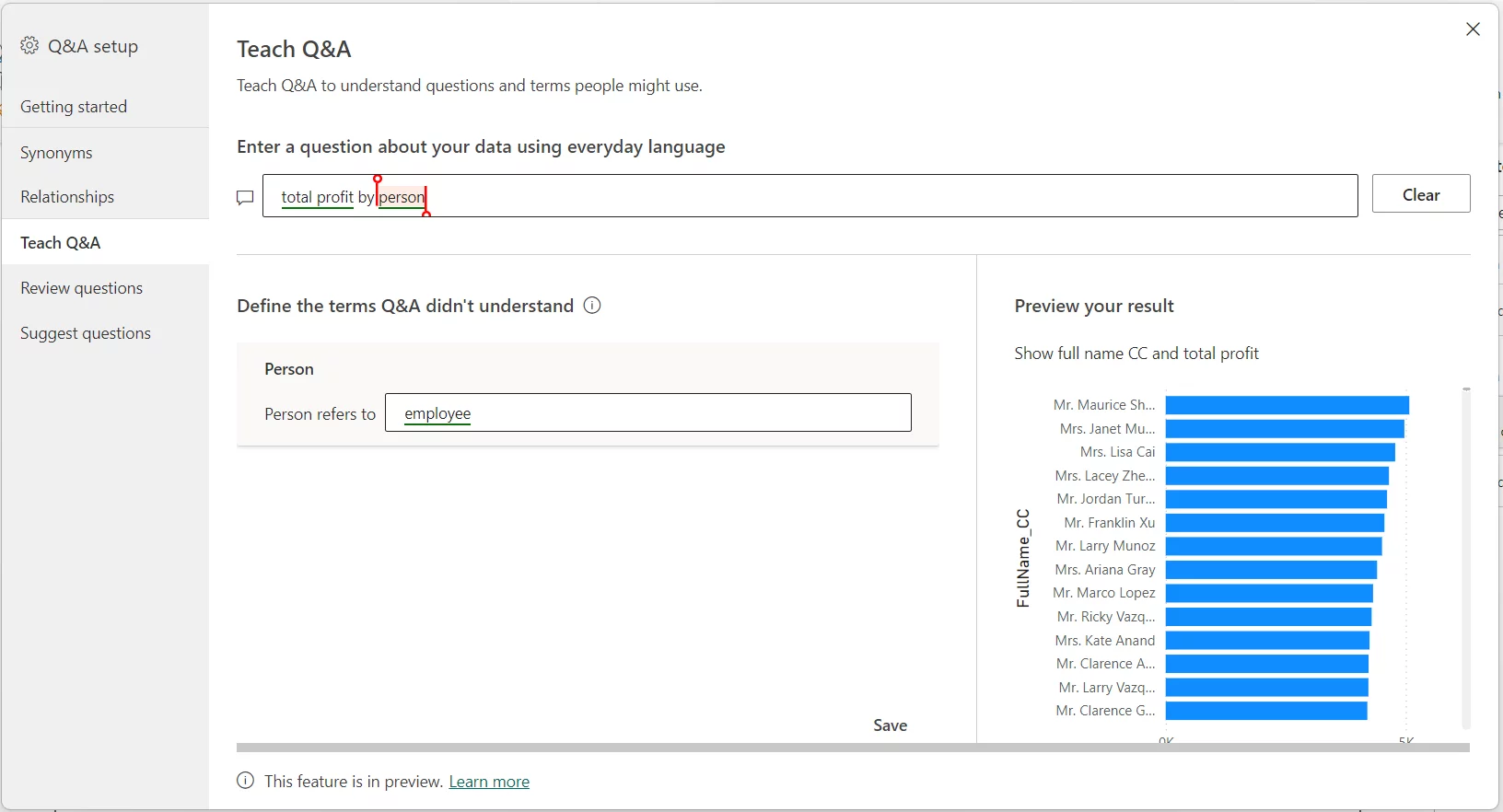The height and width of the screenshot is (812, 1503).
Task: Close the Q&A setup dialog
Action: point(1473,29)
